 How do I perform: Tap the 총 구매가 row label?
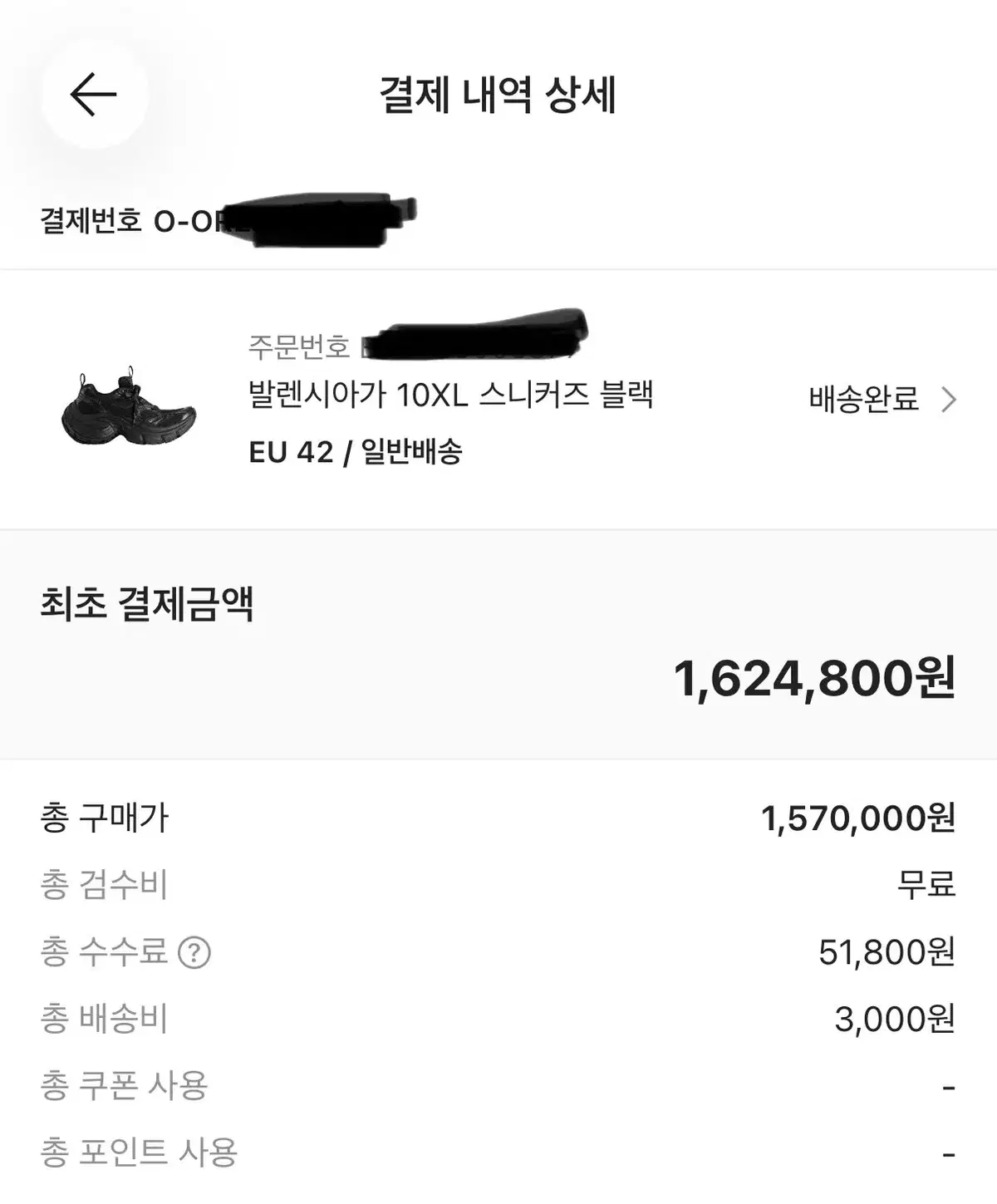click(x=105, y=818)
